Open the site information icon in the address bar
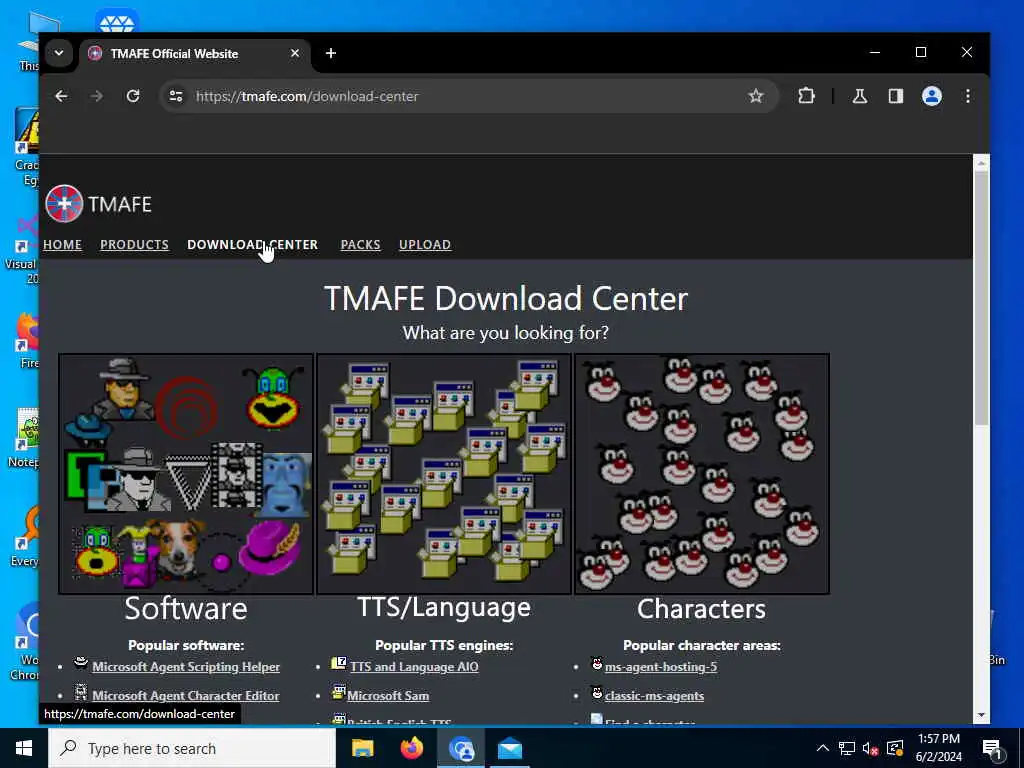Viewport: 1024px width, 768px height. (176, 96)
